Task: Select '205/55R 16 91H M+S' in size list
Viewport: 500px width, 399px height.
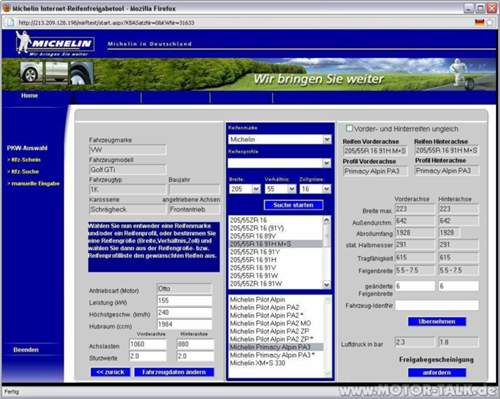Action: point(276,244)
